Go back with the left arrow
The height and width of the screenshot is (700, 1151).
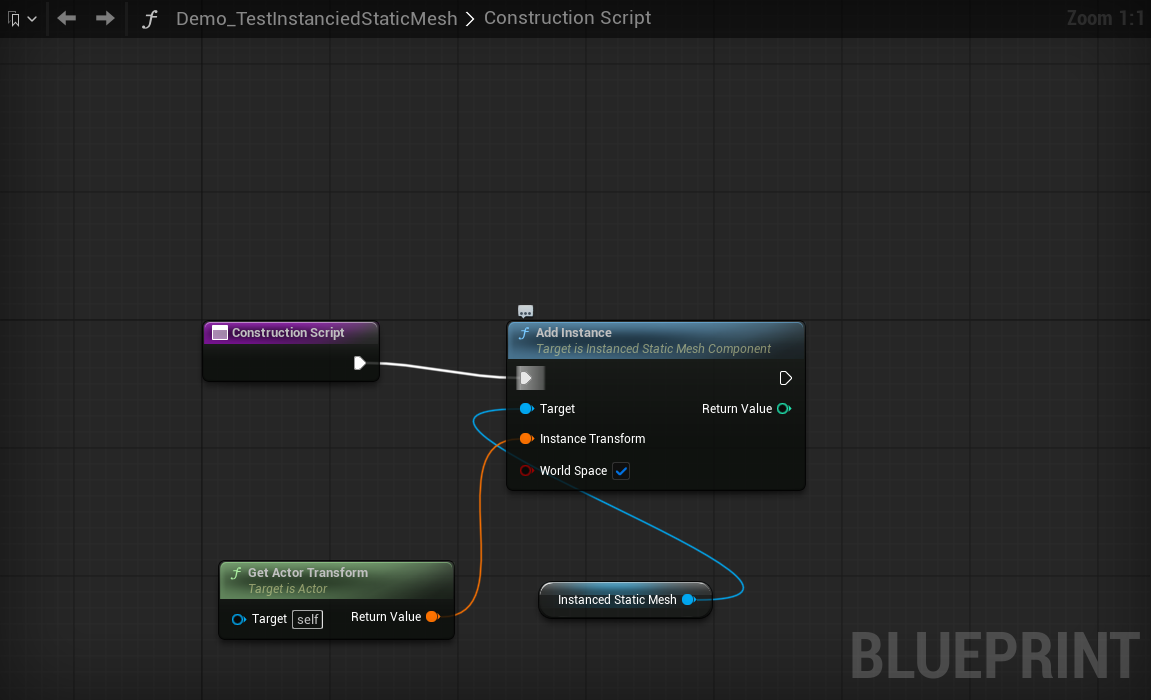tap(67, 18)
